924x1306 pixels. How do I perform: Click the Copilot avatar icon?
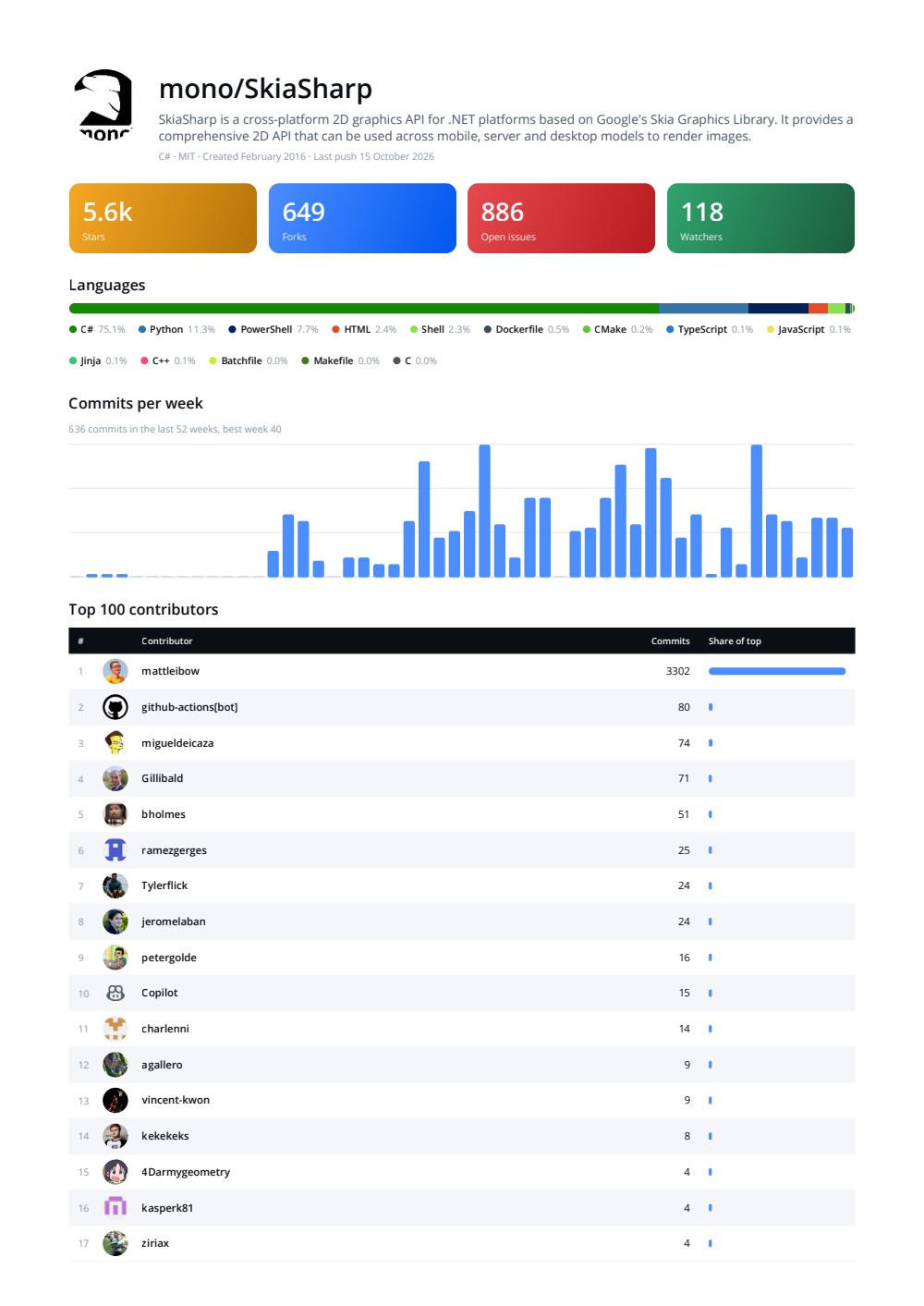click(x=115, y=993)
